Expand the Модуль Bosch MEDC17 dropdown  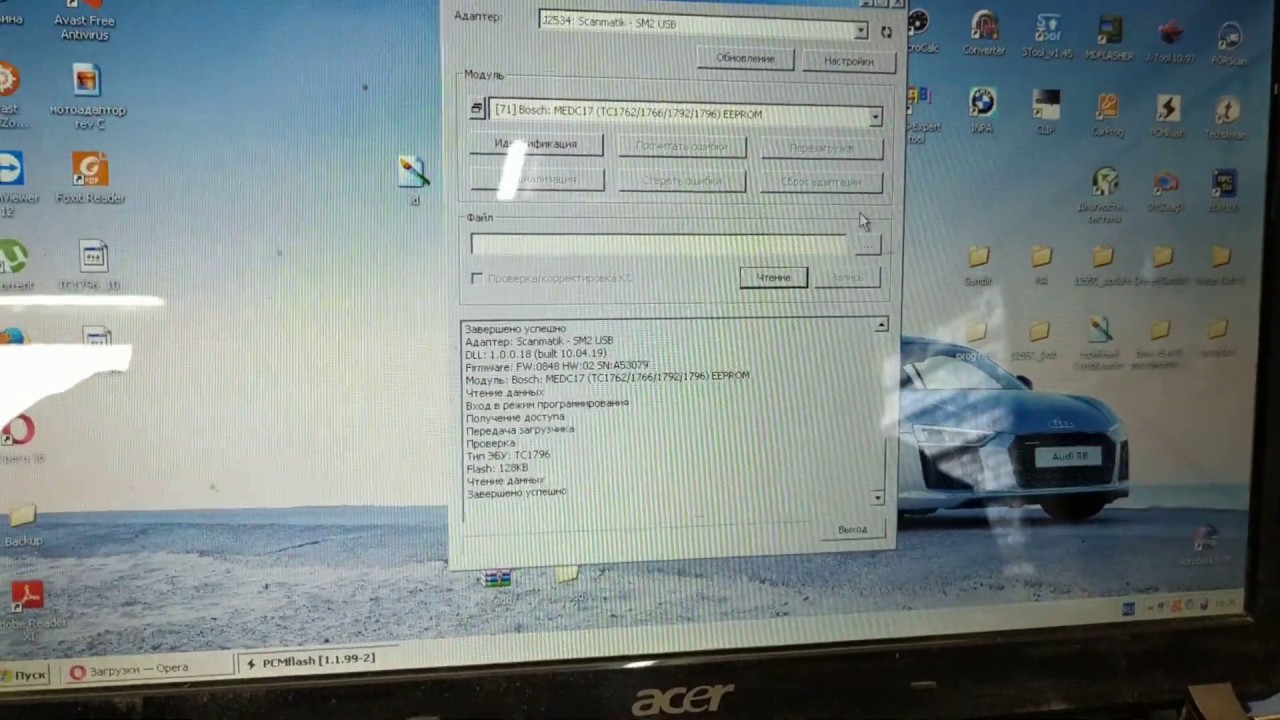875,117
